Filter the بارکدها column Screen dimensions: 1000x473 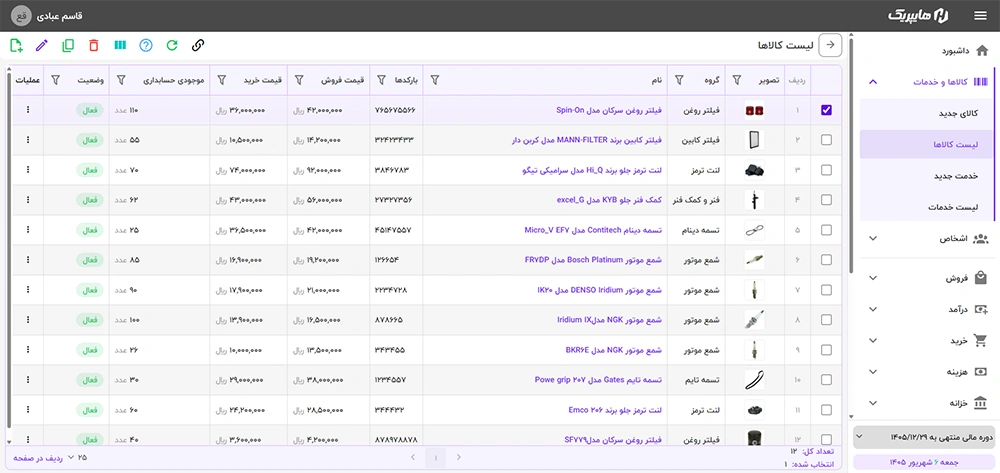coord(381,80)
